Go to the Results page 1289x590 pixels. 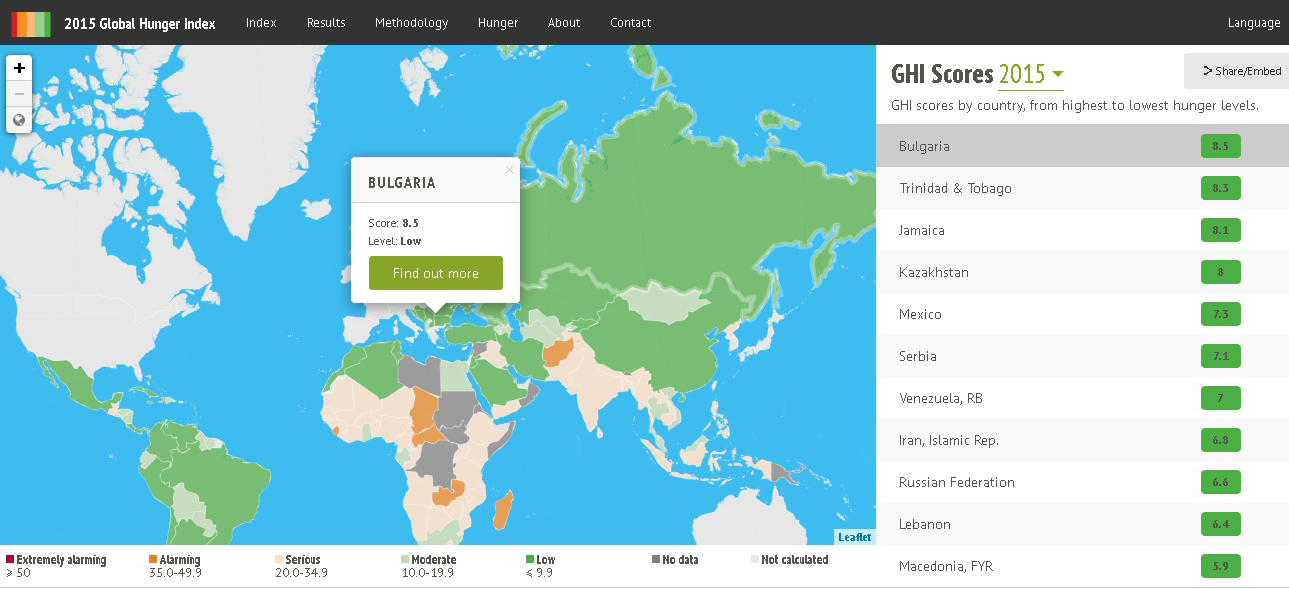pyautogui.click(x=326, y=23)
